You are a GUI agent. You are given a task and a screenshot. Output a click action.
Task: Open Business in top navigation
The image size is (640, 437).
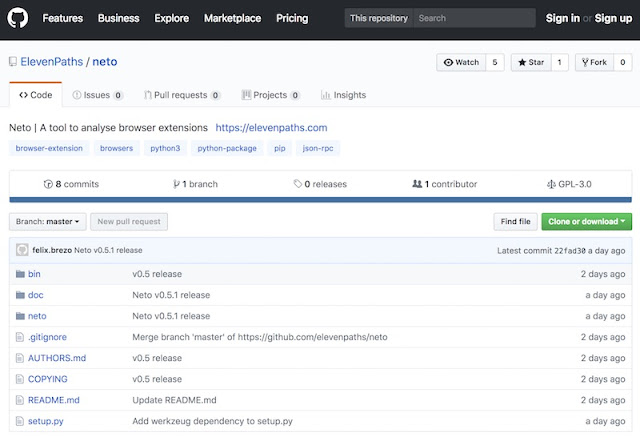point(118,18)
